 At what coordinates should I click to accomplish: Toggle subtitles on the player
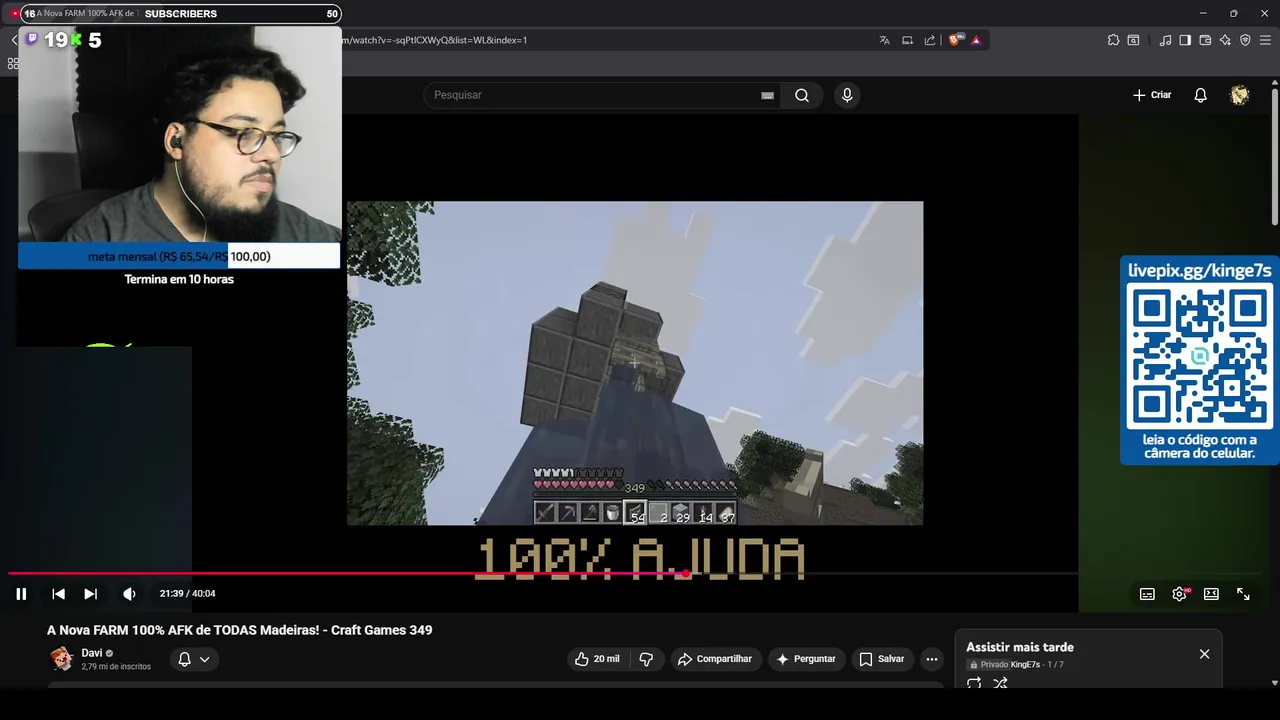click(x=1147, y=594)
